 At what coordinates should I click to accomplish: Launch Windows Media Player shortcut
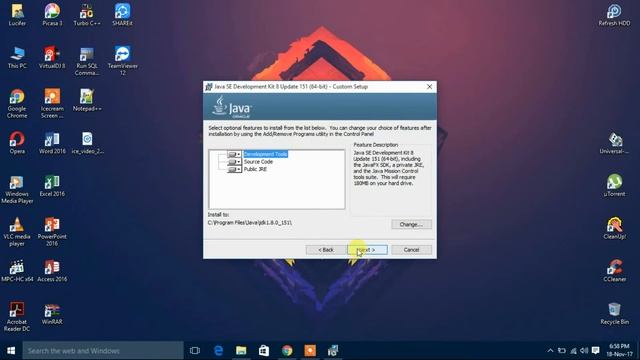(17, 189)
